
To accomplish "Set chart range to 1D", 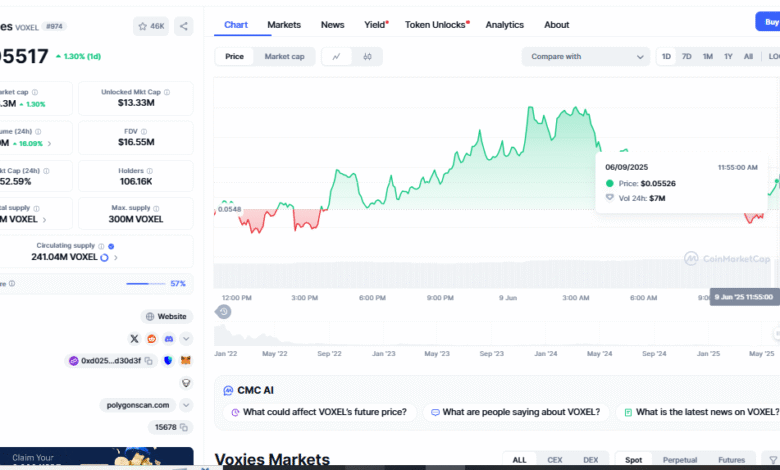I will pos(666,57).
